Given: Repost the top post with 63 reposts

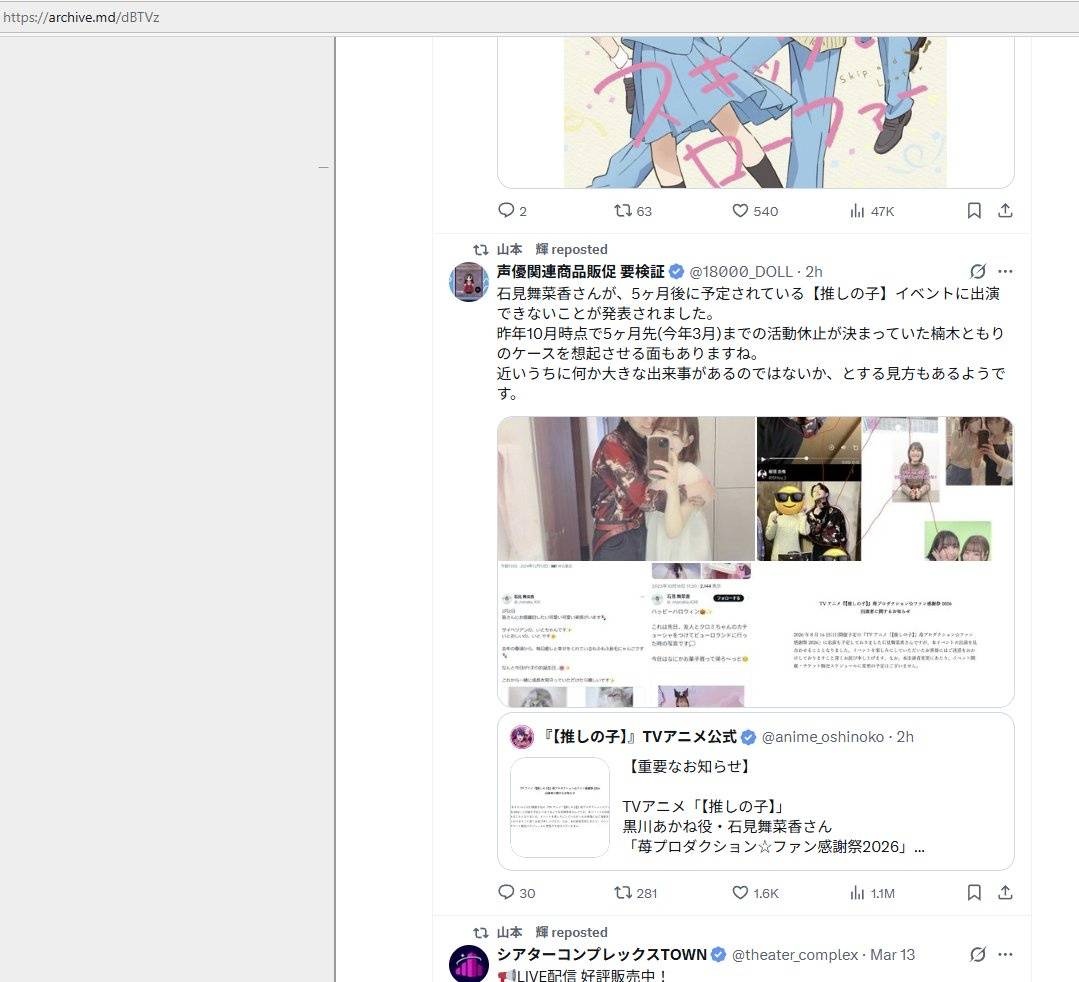Looking at the screenshot, I should (x=623, y=211).
